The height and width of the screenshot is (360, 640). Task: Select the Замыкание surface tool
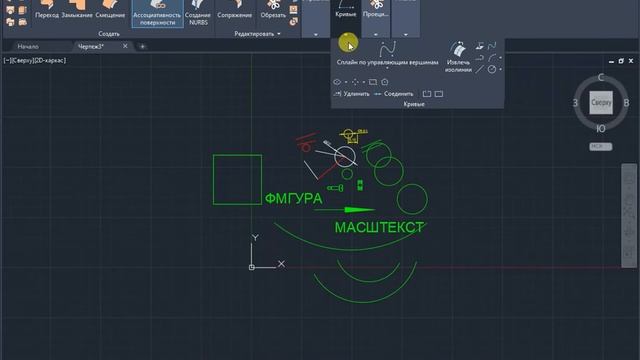[77, 10]
